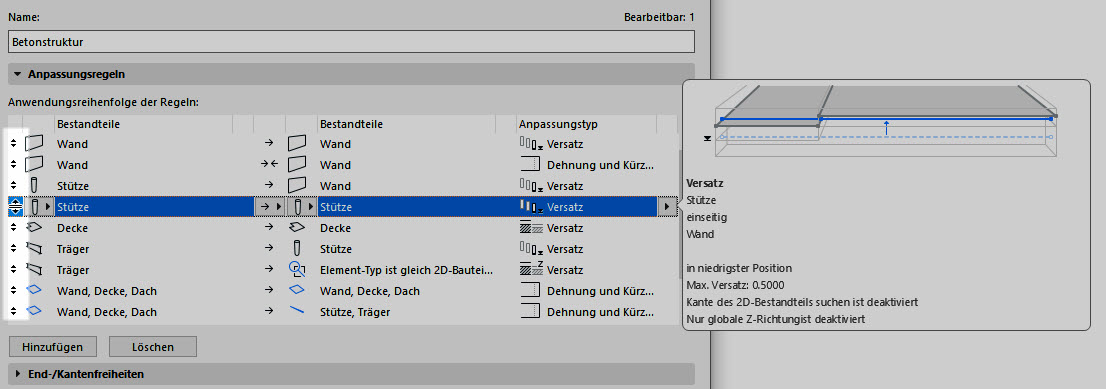The image size is (1106, 389).
Task: Click the Versatz text in the Träger → Stütze row
Action: tap(565, 249)
